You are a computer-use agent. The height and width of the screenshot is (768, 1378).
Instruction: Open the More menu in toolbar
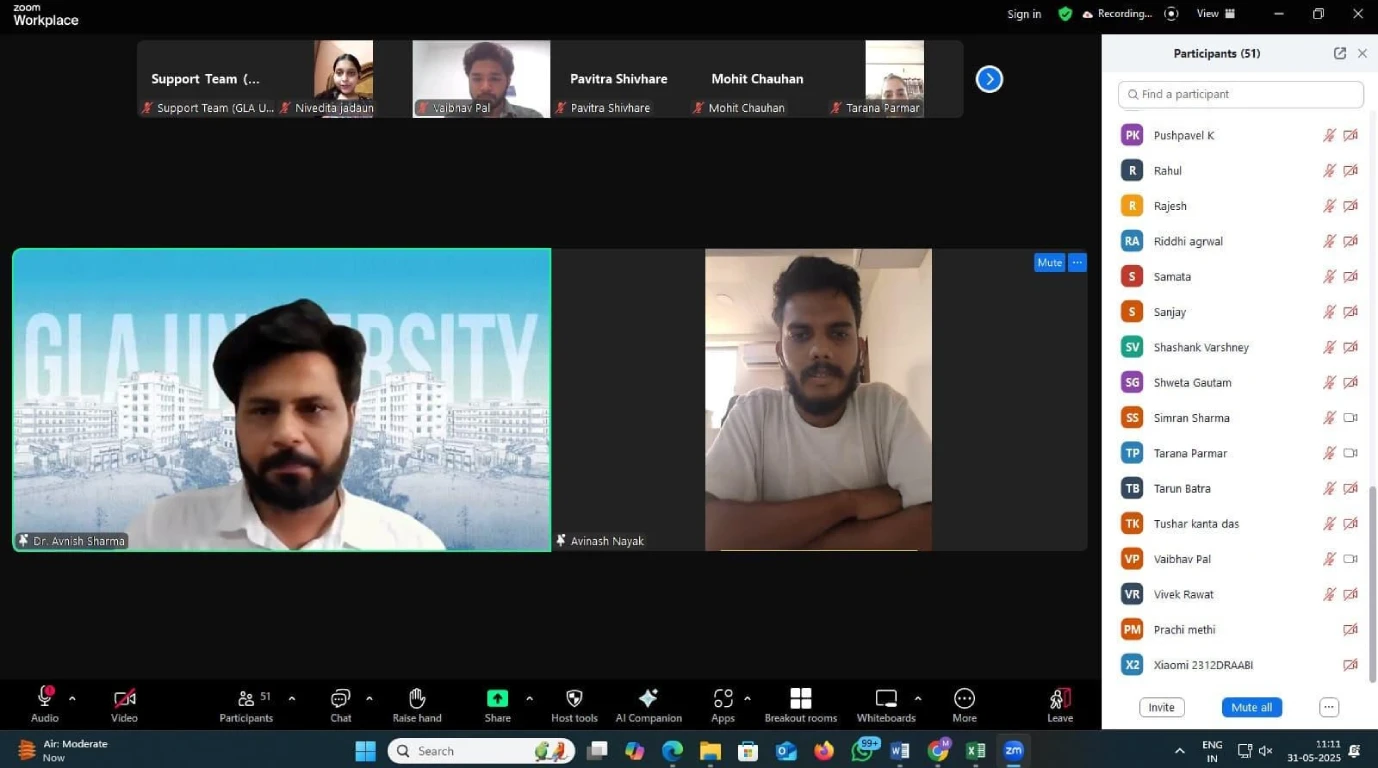point(964,699)
